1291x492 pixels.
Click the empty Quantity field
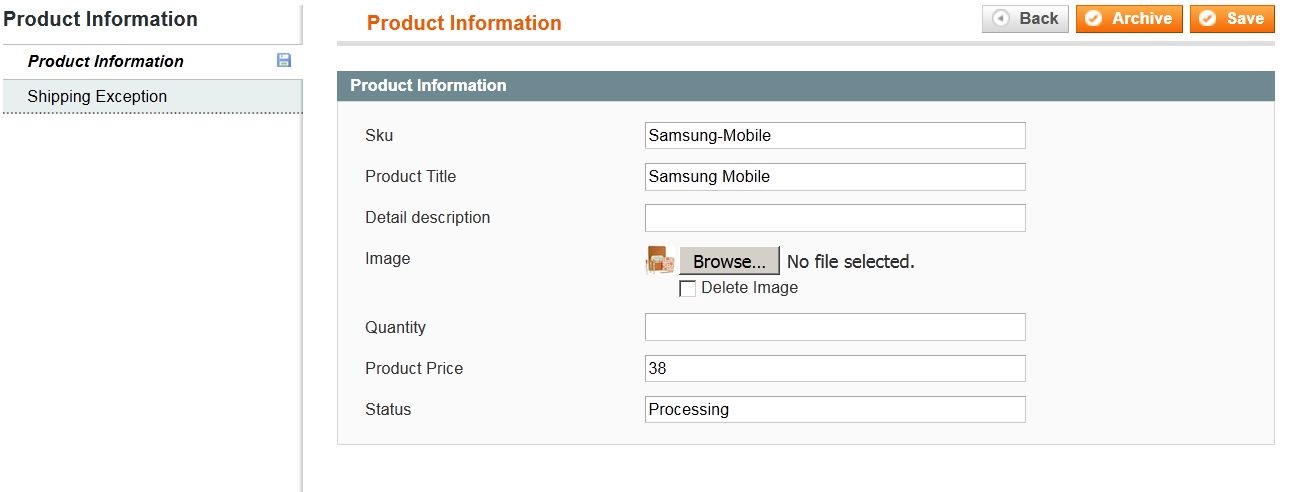coord(835,327)
